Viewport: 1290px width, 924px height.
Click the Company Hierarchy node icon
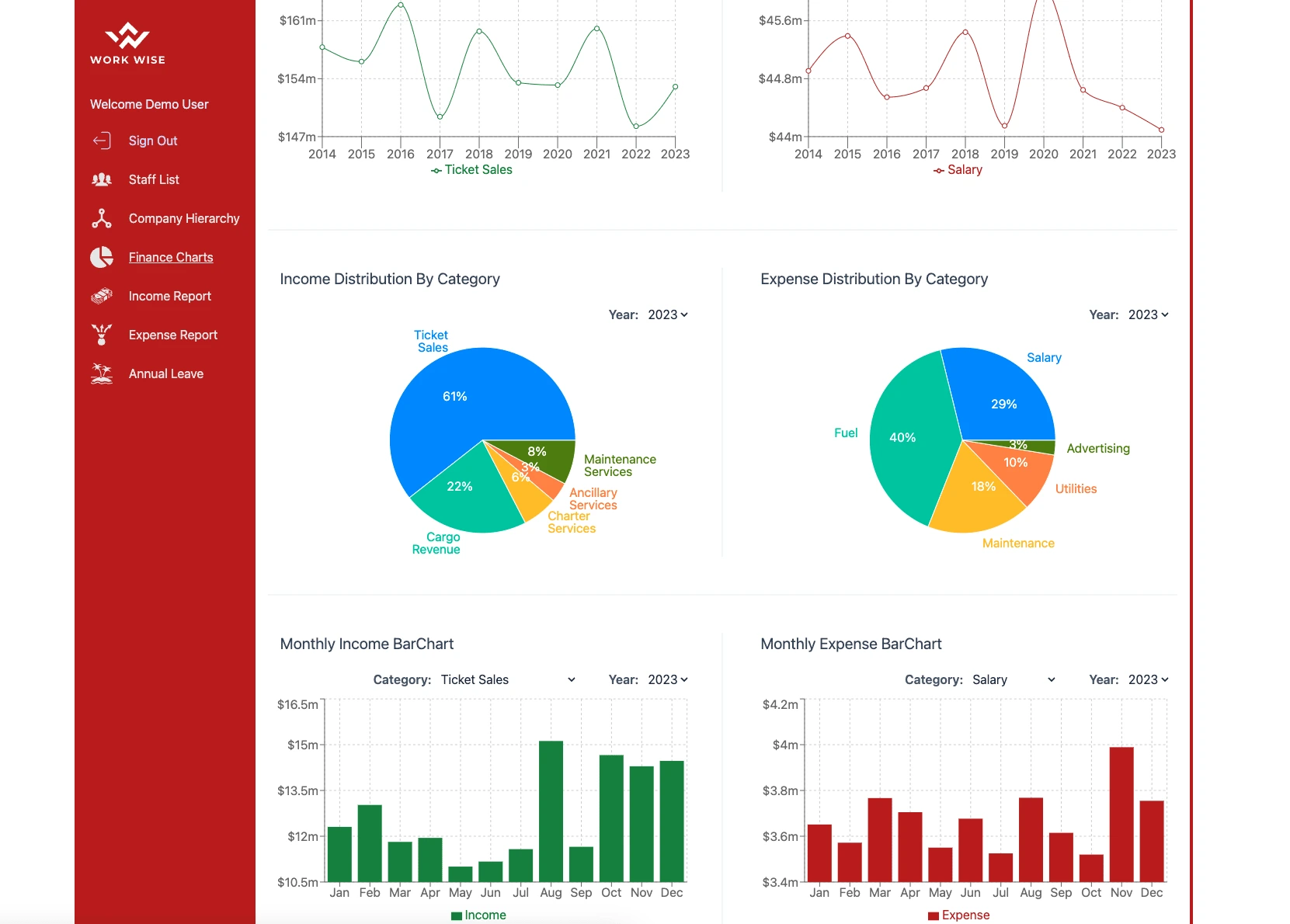[x=102, y=218]
